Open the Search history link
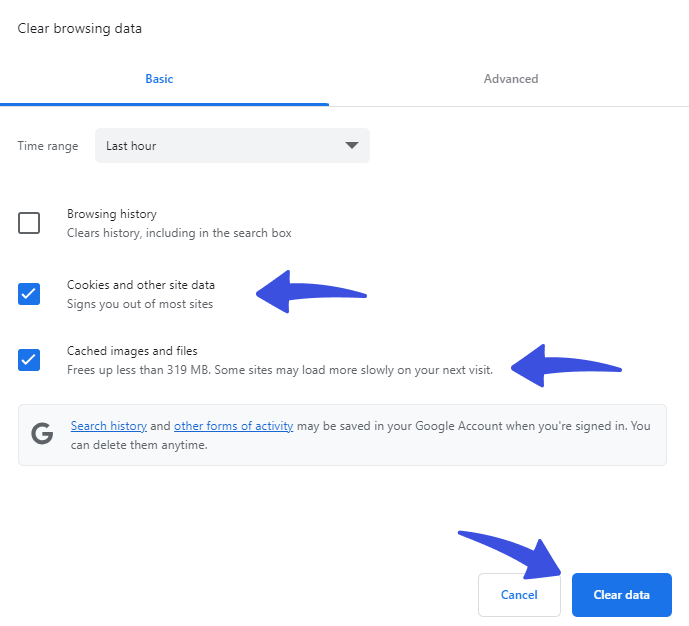 click(109, 426)
